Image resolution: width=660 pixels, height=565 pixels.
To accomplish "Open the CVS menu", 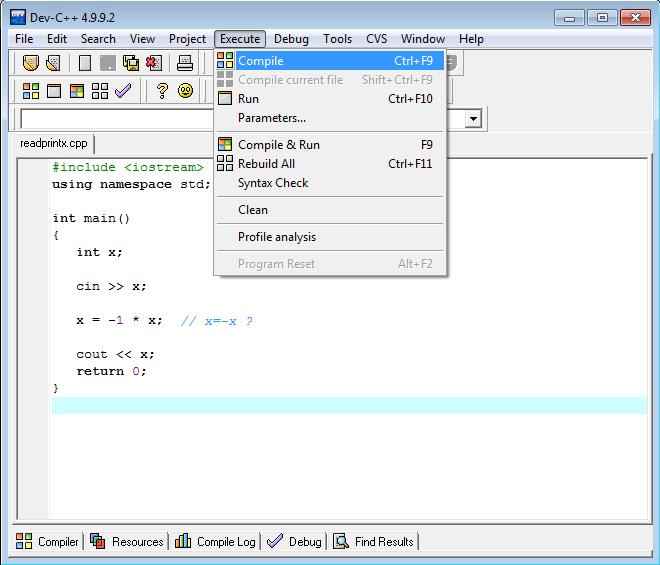I will pos(376,39).
